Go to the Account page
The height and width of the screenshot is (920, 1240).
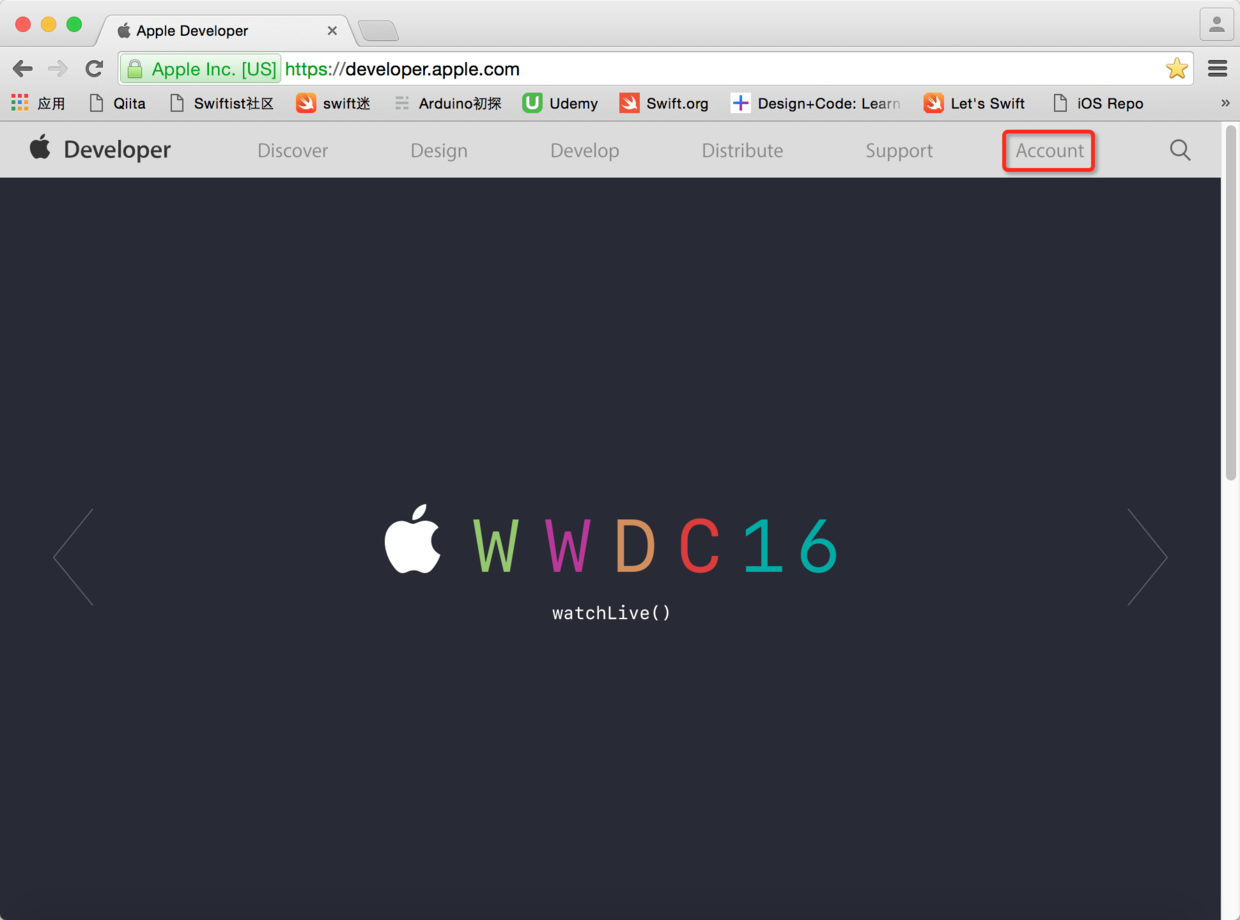pyautogui.click(x=1050, y=151)
